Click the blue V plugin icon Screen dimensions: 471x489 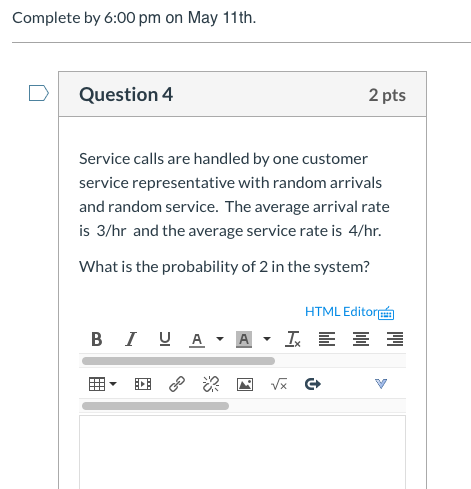(381, 383)
